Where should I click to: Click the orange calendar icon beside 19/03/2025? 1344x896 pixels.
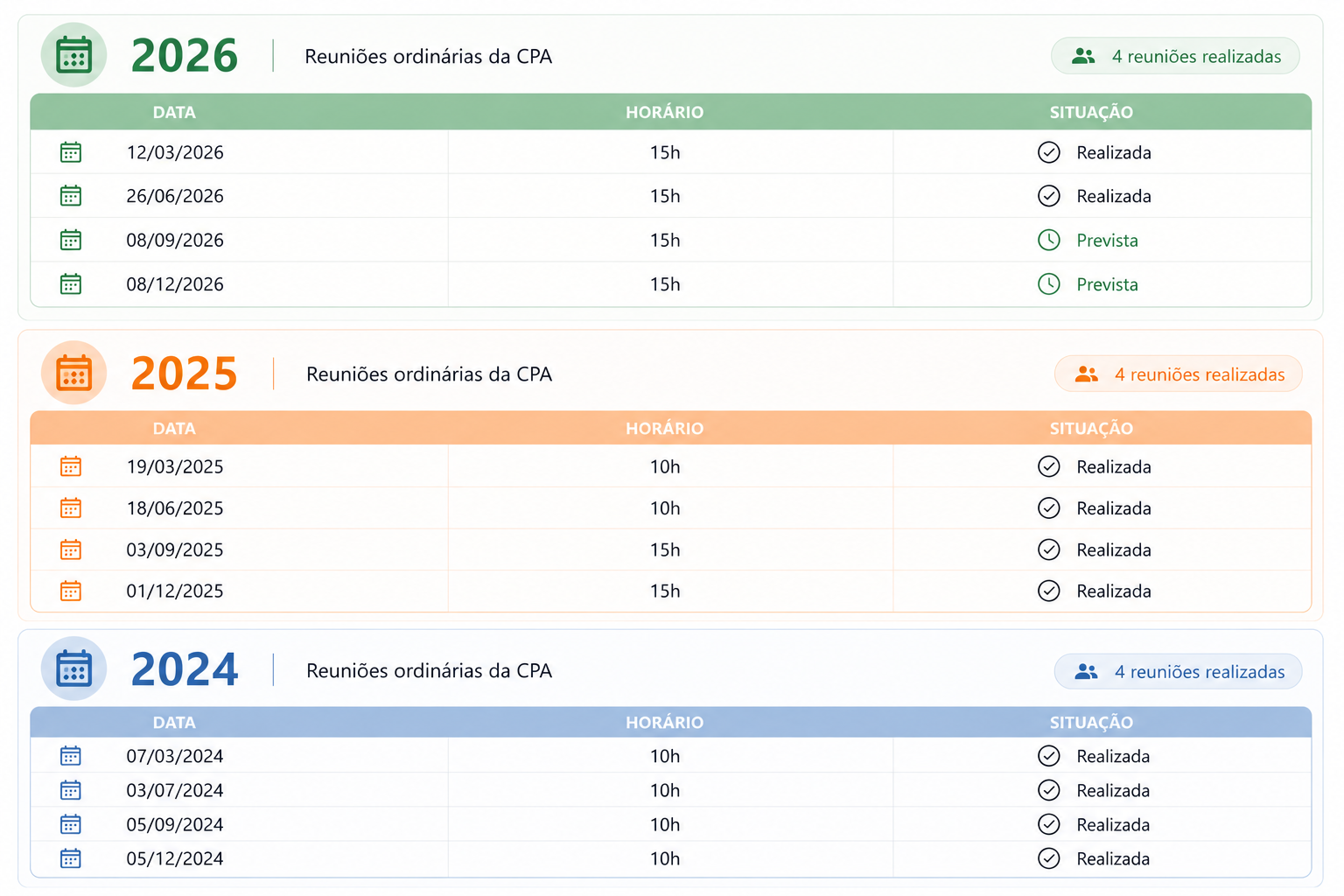(71, 466)
